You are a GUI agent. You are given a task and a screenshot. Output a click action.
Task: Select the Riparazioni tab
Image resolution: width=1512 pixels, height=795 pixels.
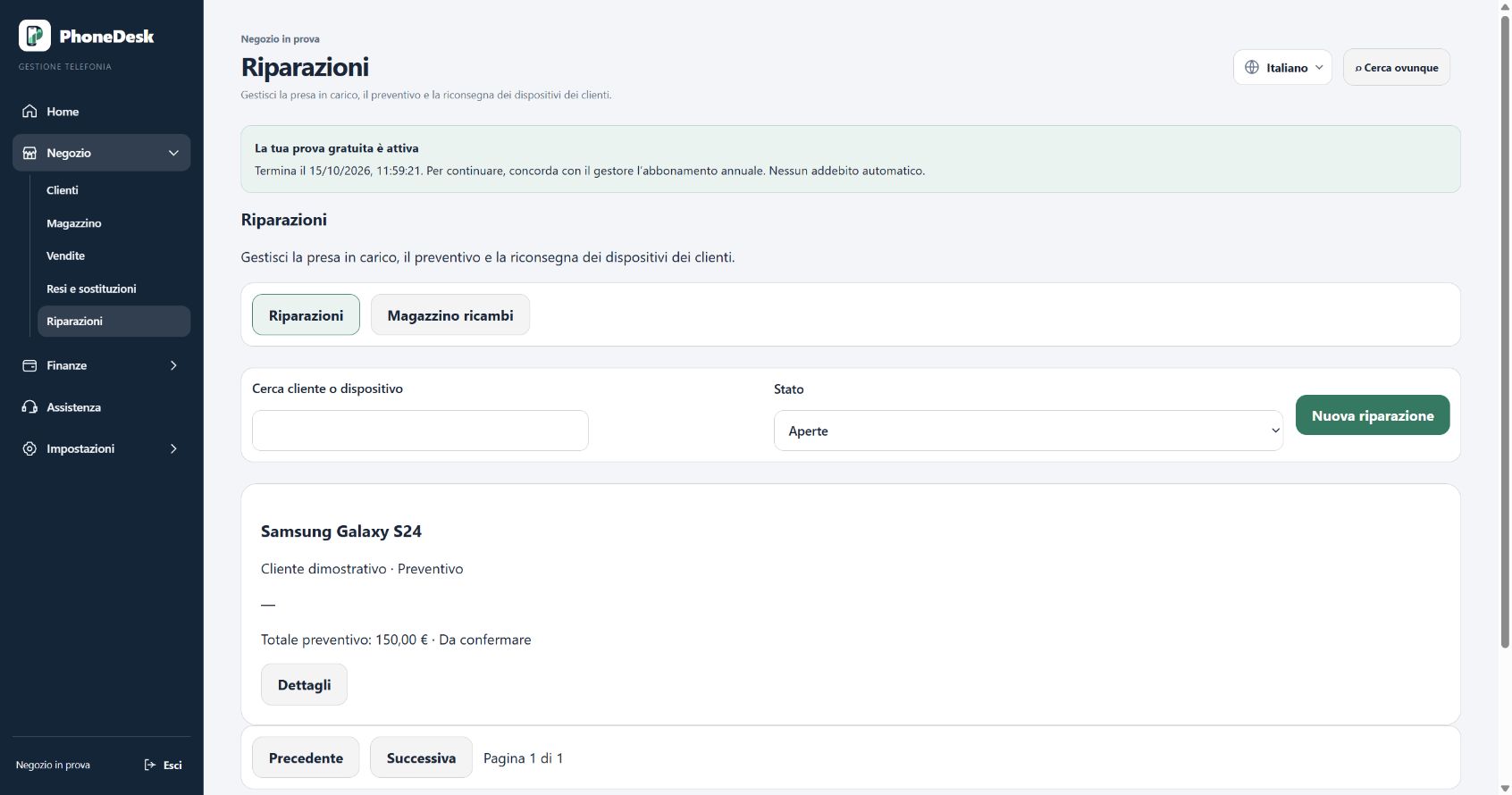tap(306, 314)
